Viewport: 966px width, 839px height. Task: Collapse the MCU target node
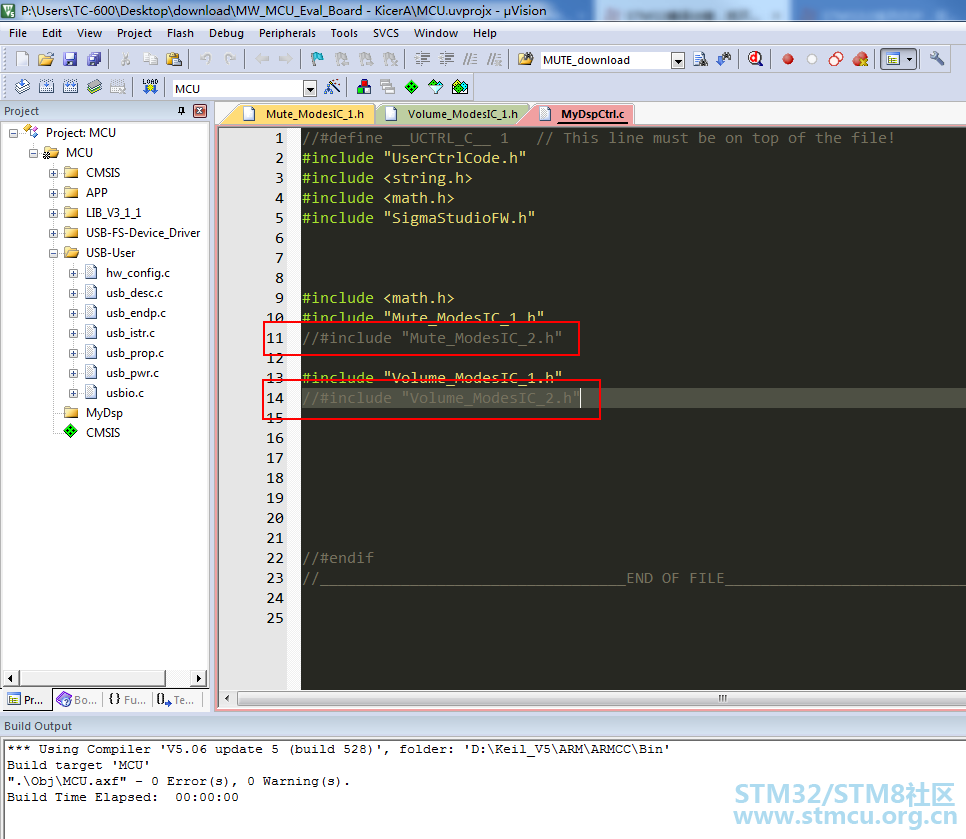pyautogui.click(x=33, y=153)
